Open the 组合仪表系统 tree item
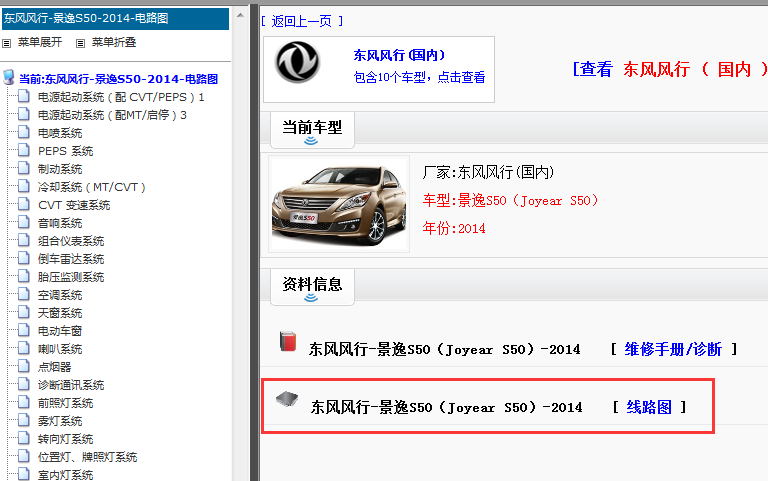 pyautogui.click(x=71, y=241)
